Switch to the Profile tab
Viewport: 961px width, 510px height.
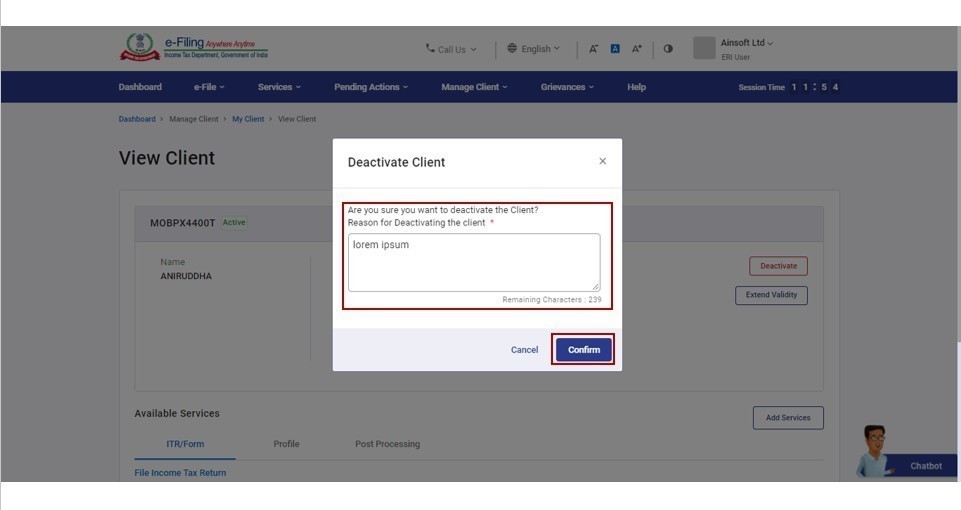click(x=286, y=444)
